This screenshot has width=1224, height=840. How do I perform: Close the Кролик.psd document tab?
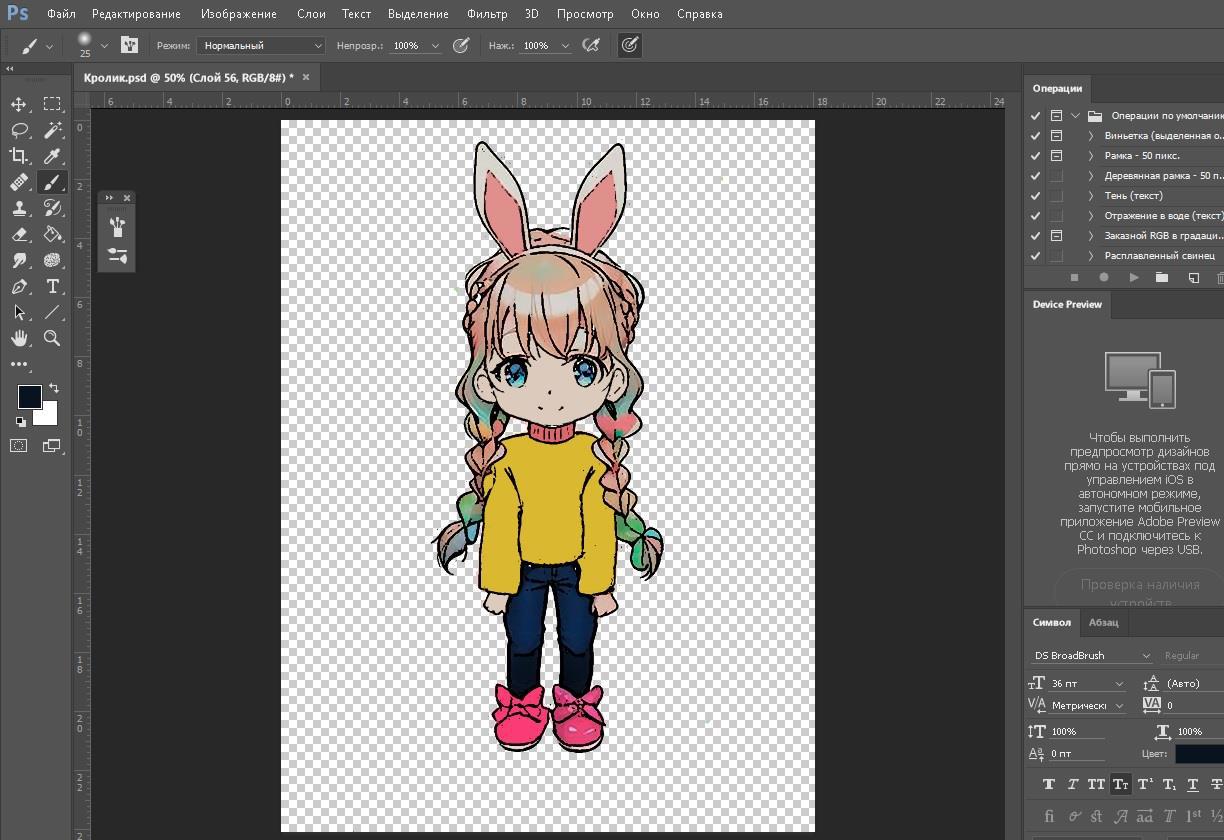[x=306, y=77]
